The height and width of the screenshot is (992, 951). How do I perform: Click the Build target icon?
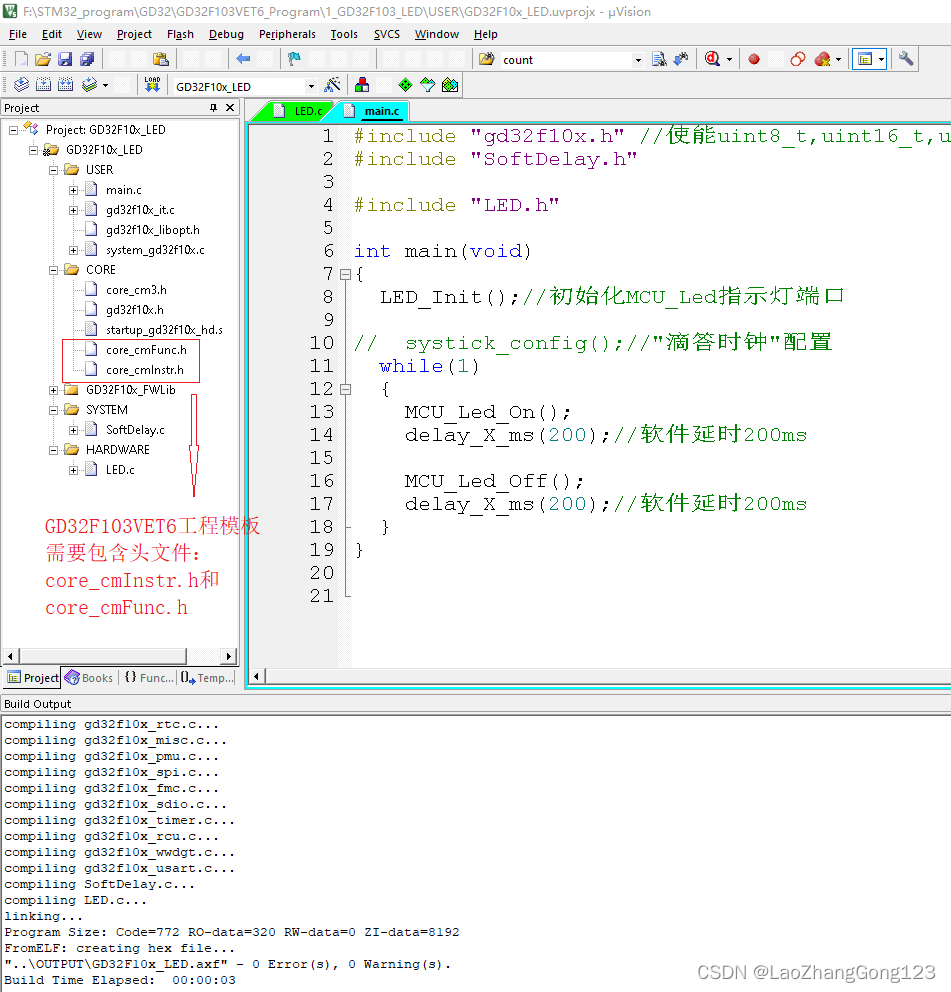click(43, 85)
